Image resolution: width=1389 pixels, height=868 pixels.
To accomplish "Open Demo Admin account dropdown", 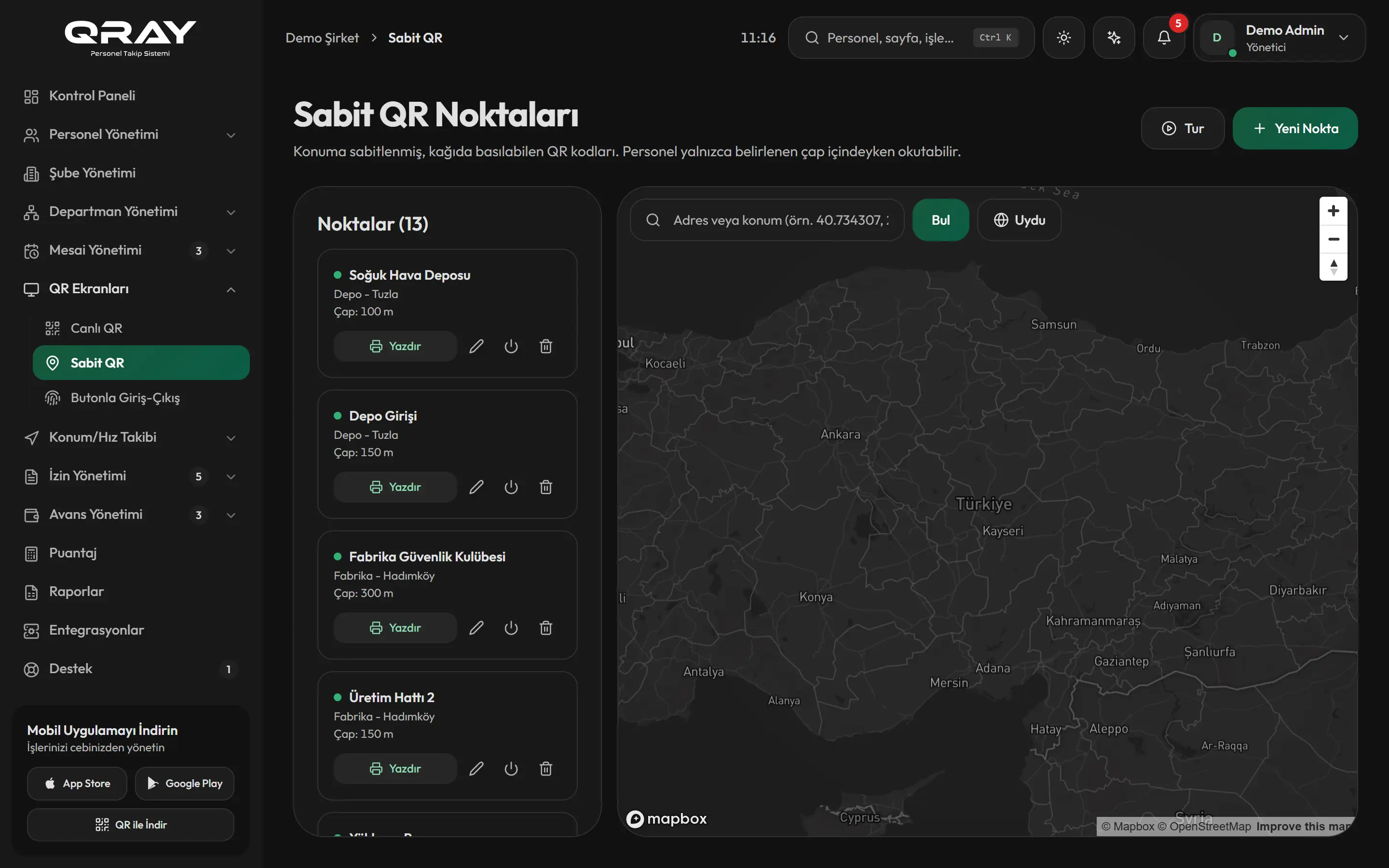I will click(1280, 38).
